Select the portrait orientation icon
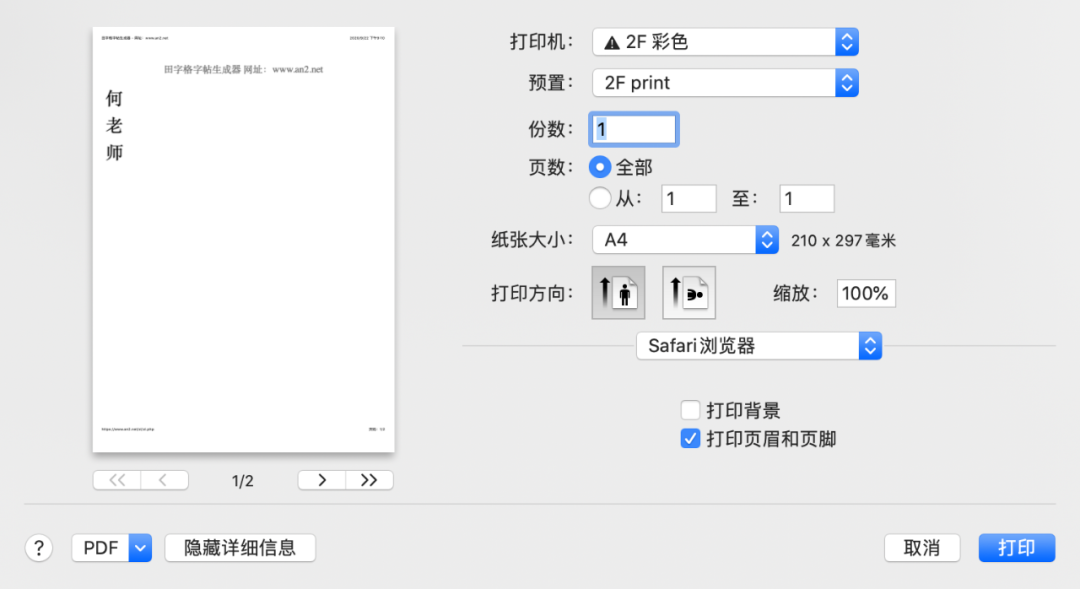Screen dimensions: 1080x589 click(618, 292)
